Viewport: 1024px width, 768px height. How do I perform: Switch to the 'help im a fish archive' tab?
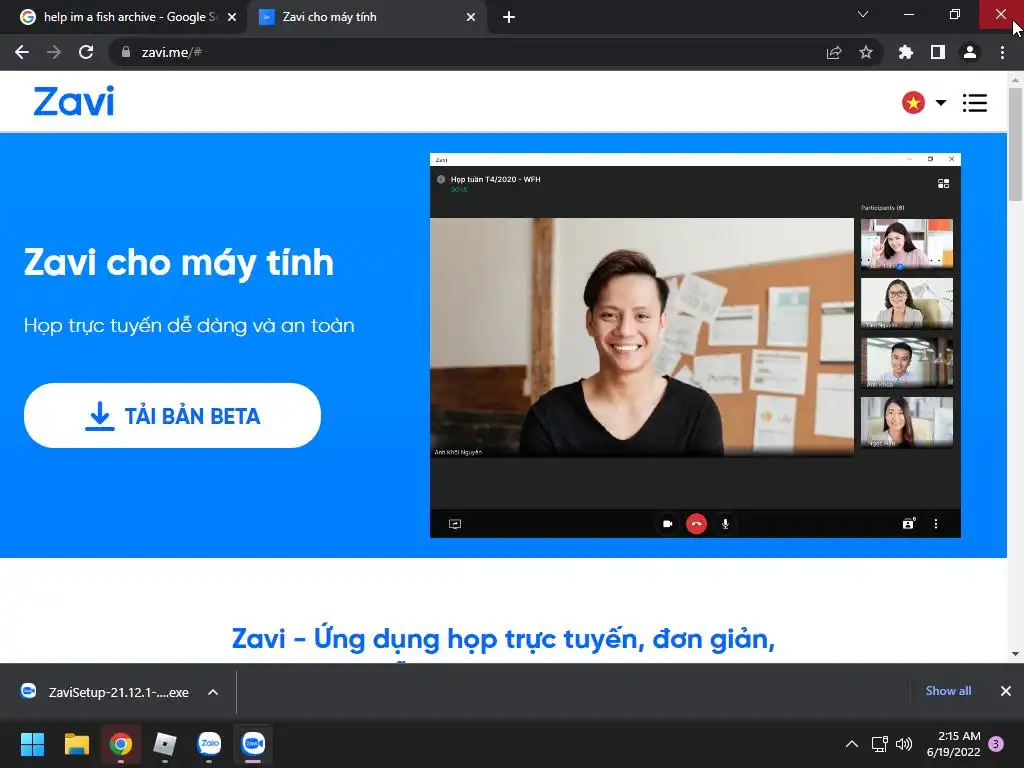[123, 17]
